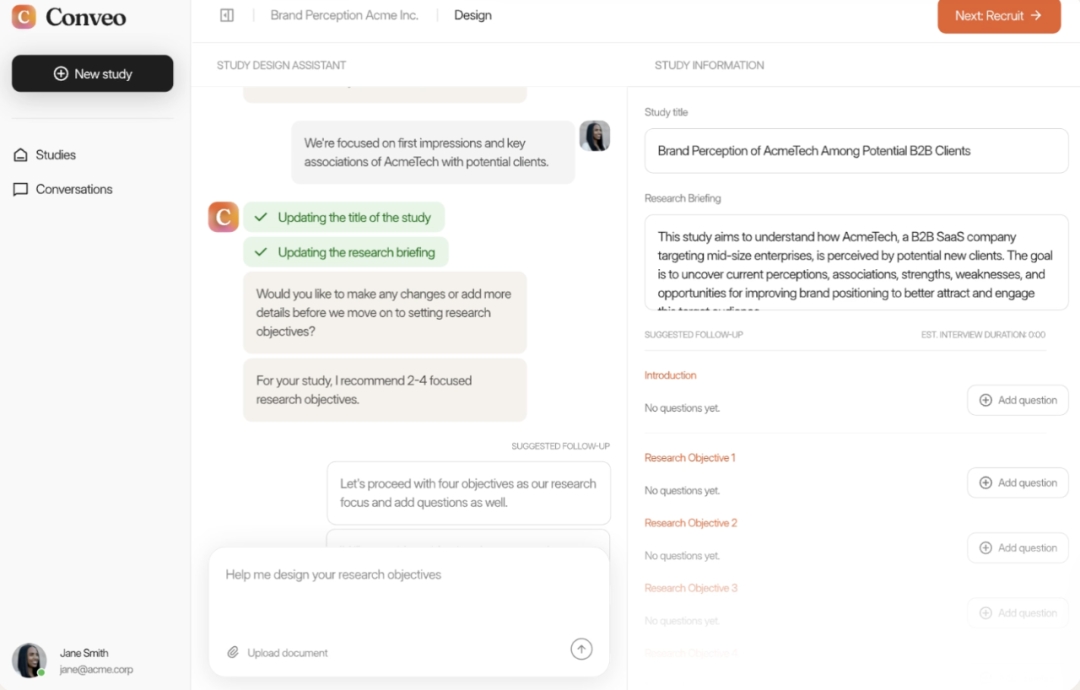1080x690 pixels.
Task: Select the Design breadcrumb step
Action: tap(472, 15)
